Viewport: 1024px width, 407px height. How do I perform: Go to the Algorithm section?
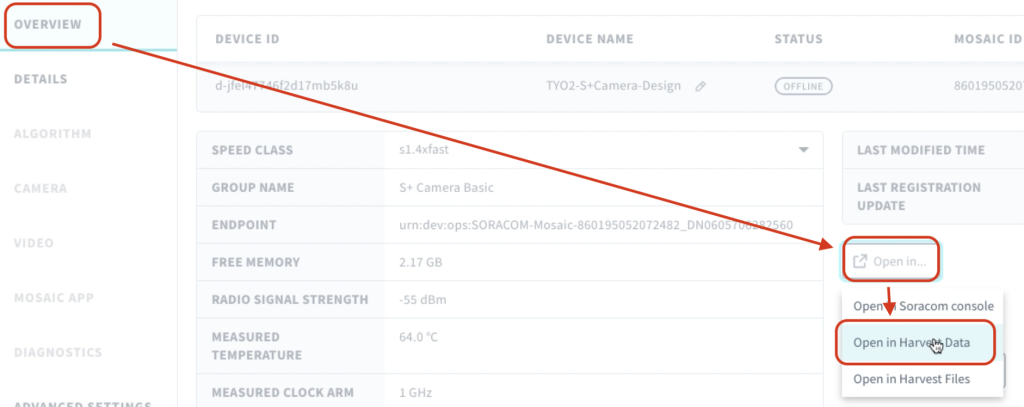pos(53,134)
